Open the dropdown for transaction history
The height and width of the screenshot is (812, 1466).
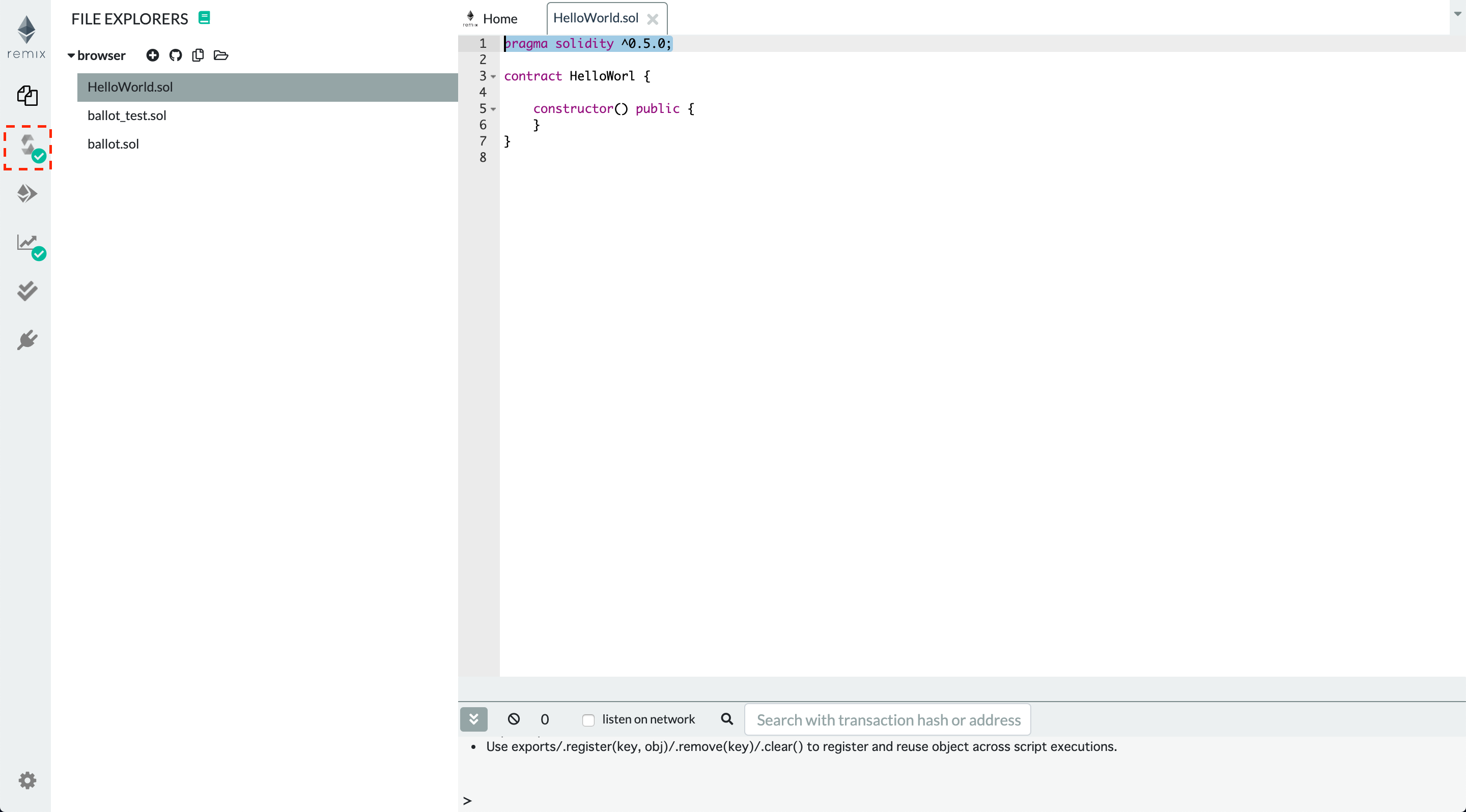click(x=473, y=719)
